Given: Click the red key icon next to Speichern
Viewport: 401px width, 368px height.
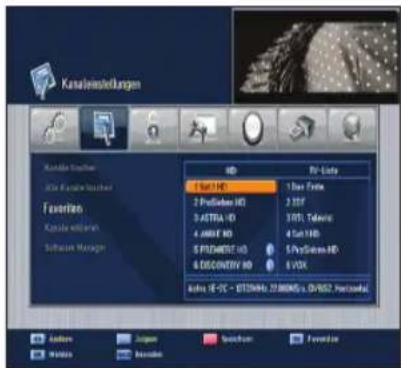Looking at the screenshot, I should tap(210, 339).
